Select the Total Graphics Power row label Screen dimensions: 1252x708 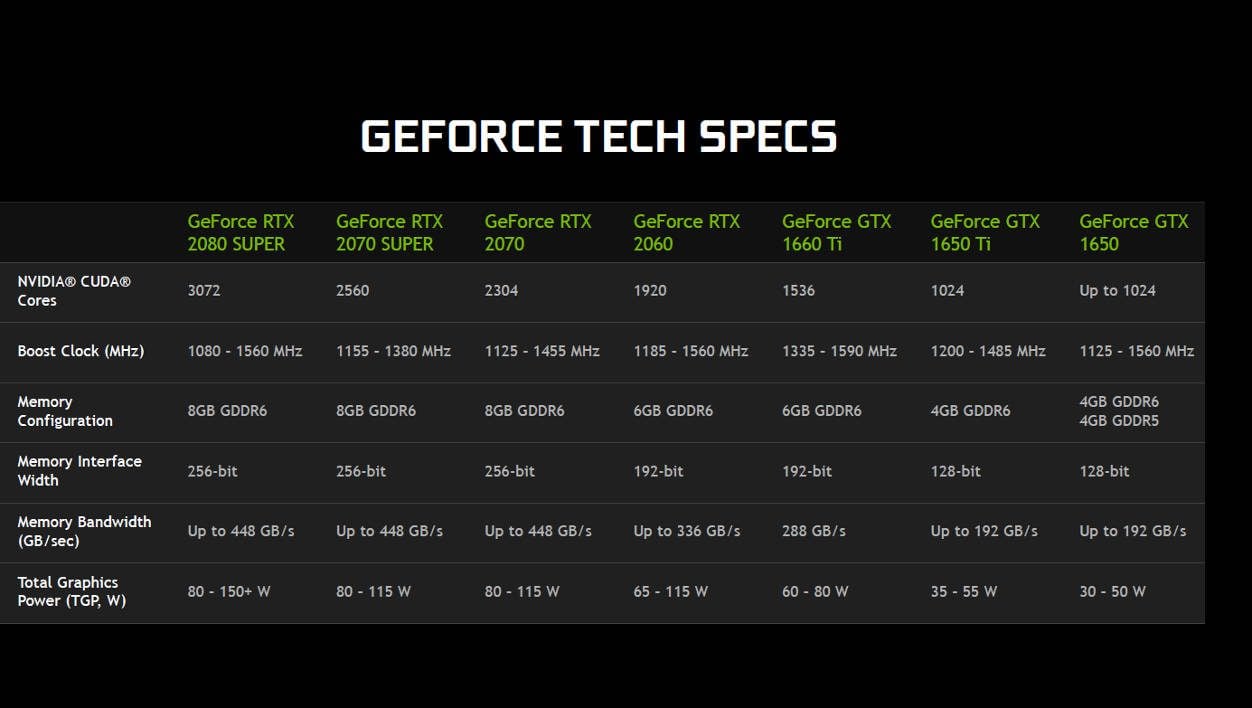pyautogui.click(x=72, y=591)
